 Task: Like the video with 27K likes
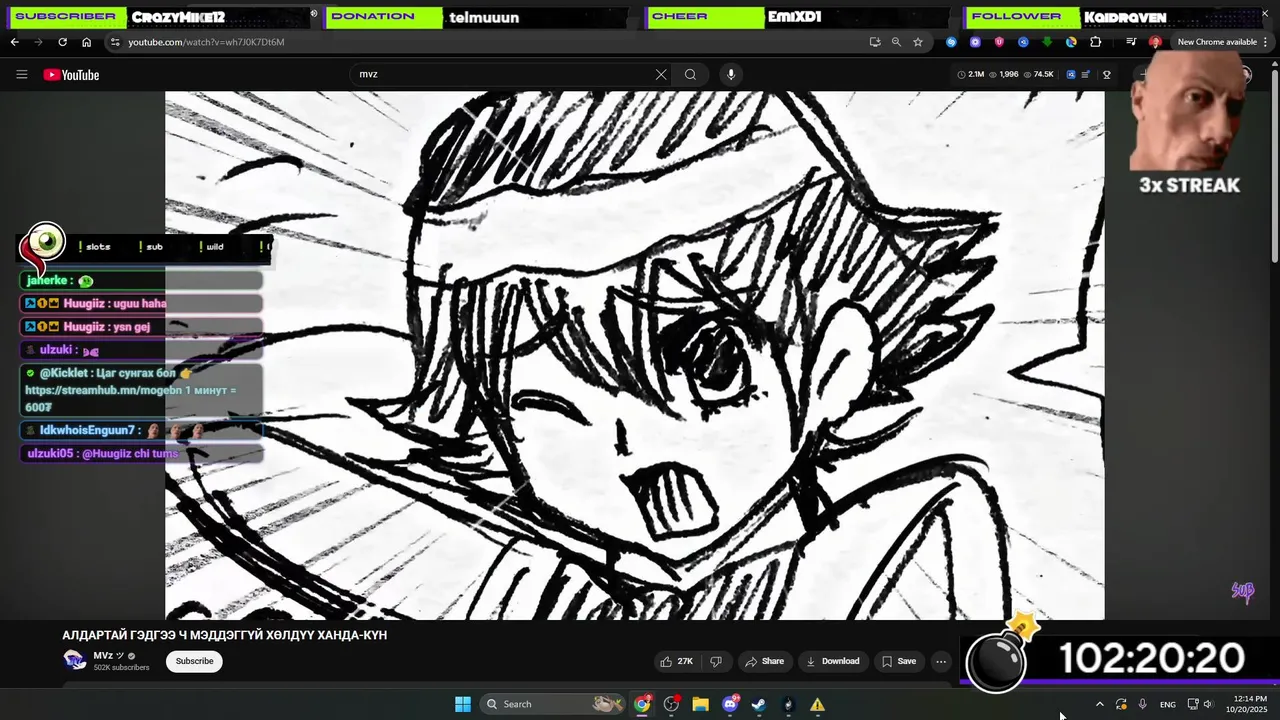point(676,661)
